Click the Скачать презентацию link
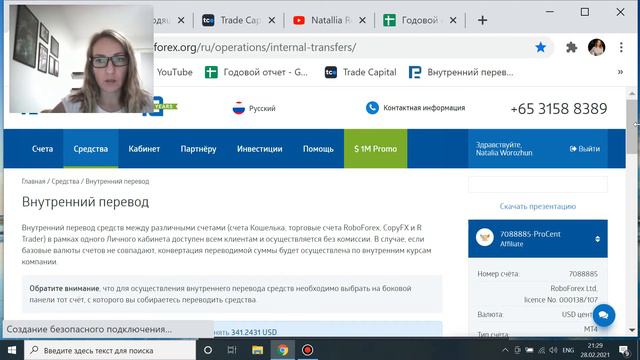 pyautogui.click(x=538, y=207)
